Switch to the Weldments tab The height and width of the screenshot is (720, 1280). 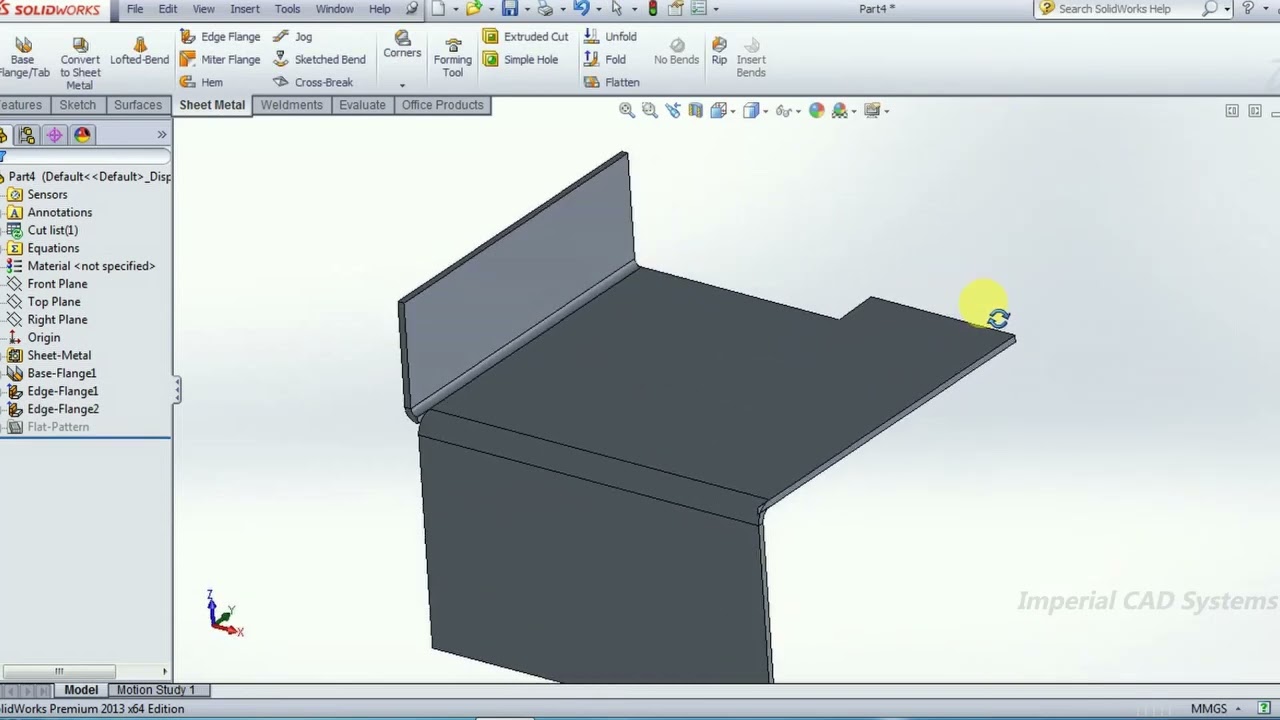coord(292,105)
